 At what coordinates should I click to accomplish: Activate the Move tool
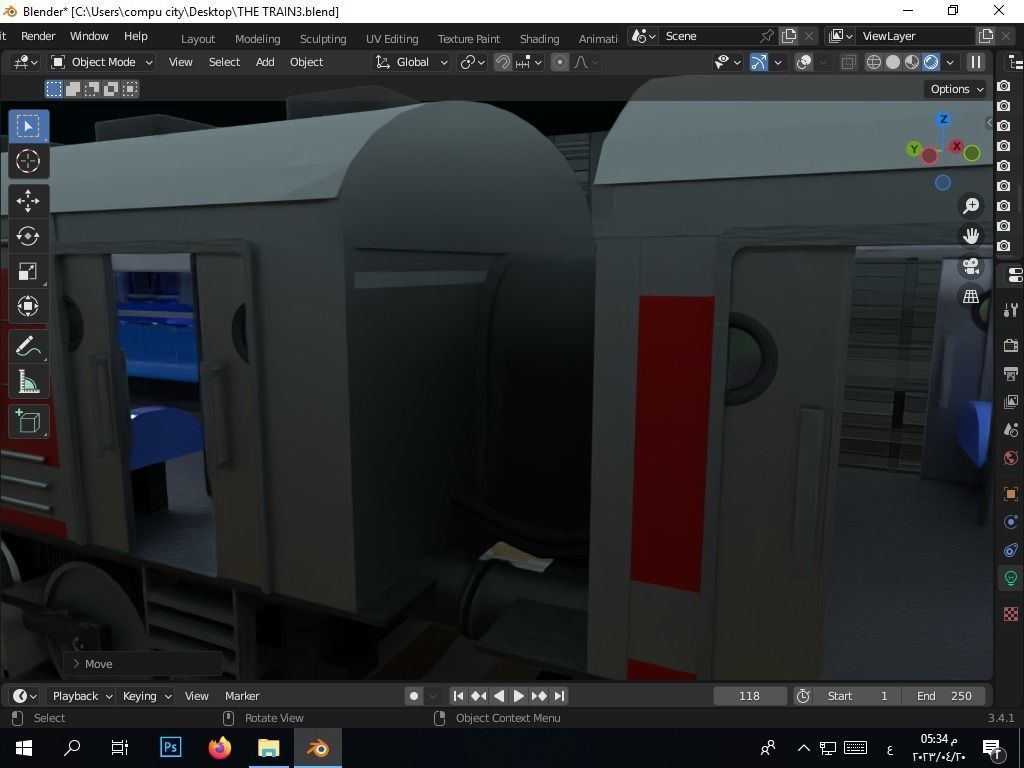28,201
